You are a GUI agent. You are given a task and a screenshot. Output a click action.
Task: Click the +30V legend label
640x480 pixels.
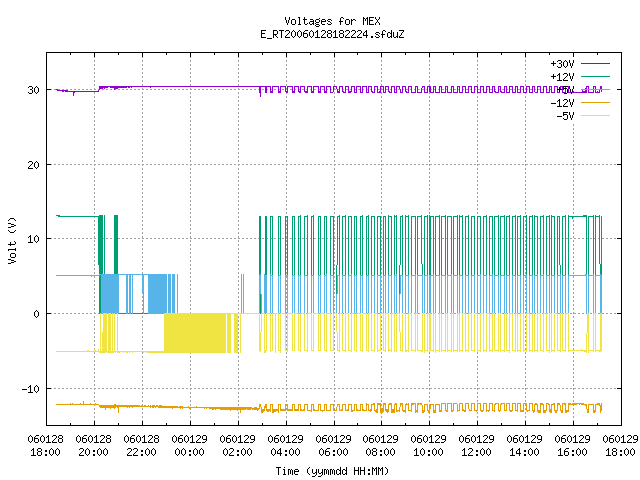(562, 64)
